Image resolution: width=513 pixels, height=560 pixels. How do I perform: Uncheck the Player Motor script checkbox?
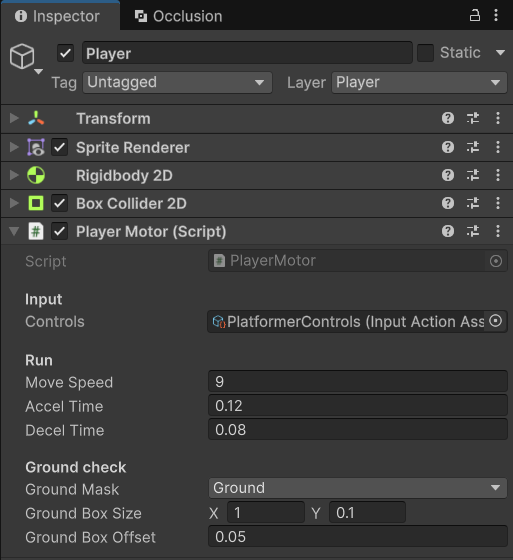pyautogui.click(x=59, y=232)
